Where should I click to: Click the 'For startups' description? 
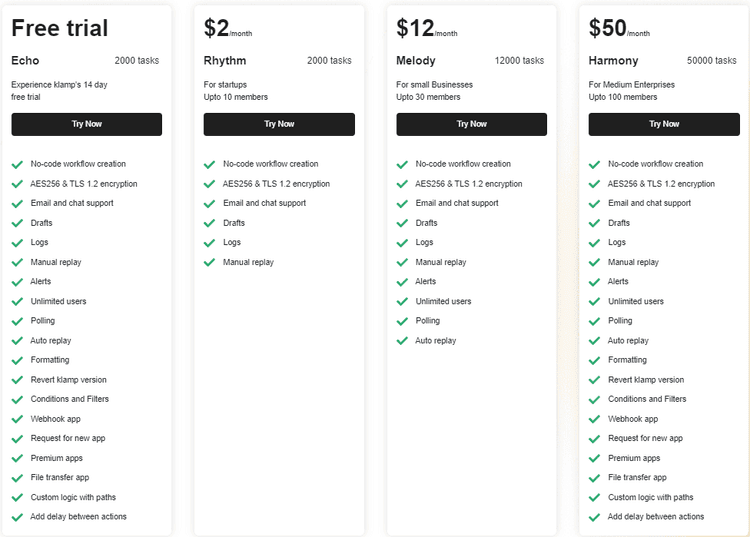click(x=225, y=85)
